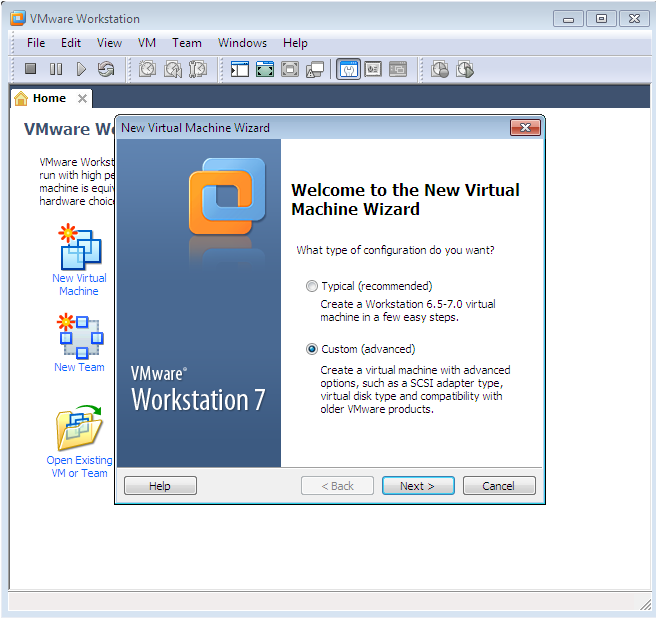Click the Home tab house icon
The image size is (657, 619).
point(21,98)
